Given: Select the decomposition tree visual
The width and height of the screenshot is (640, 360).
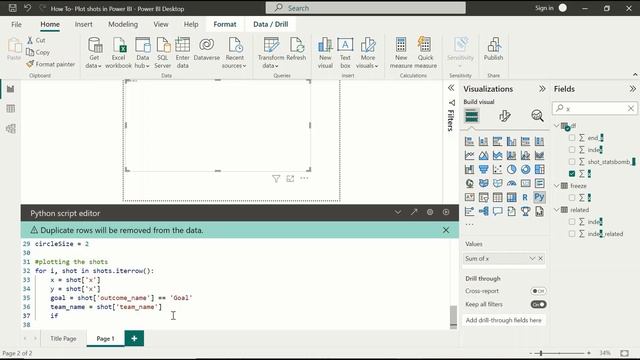Looking at the screenshot, I should 483,211.
